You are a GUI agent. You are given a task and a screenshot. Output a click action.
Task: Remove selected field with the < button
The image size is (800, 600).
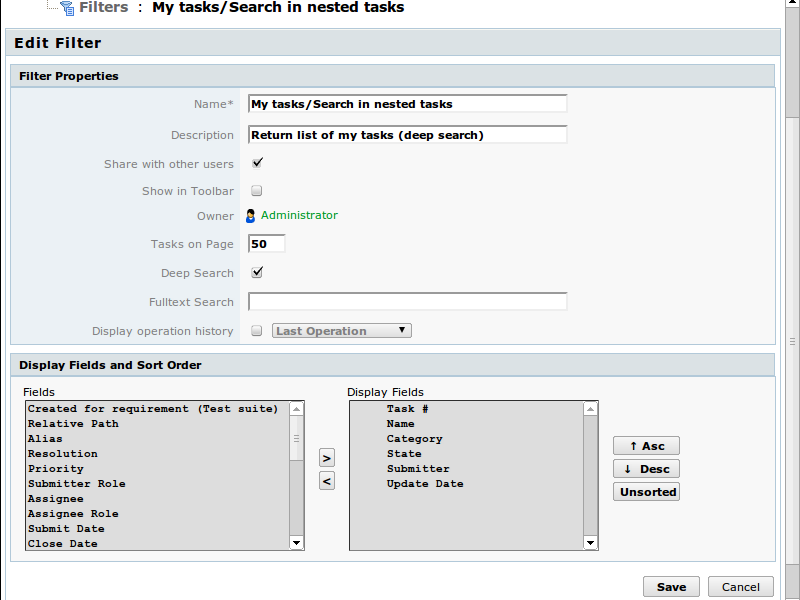pos(327,481)
